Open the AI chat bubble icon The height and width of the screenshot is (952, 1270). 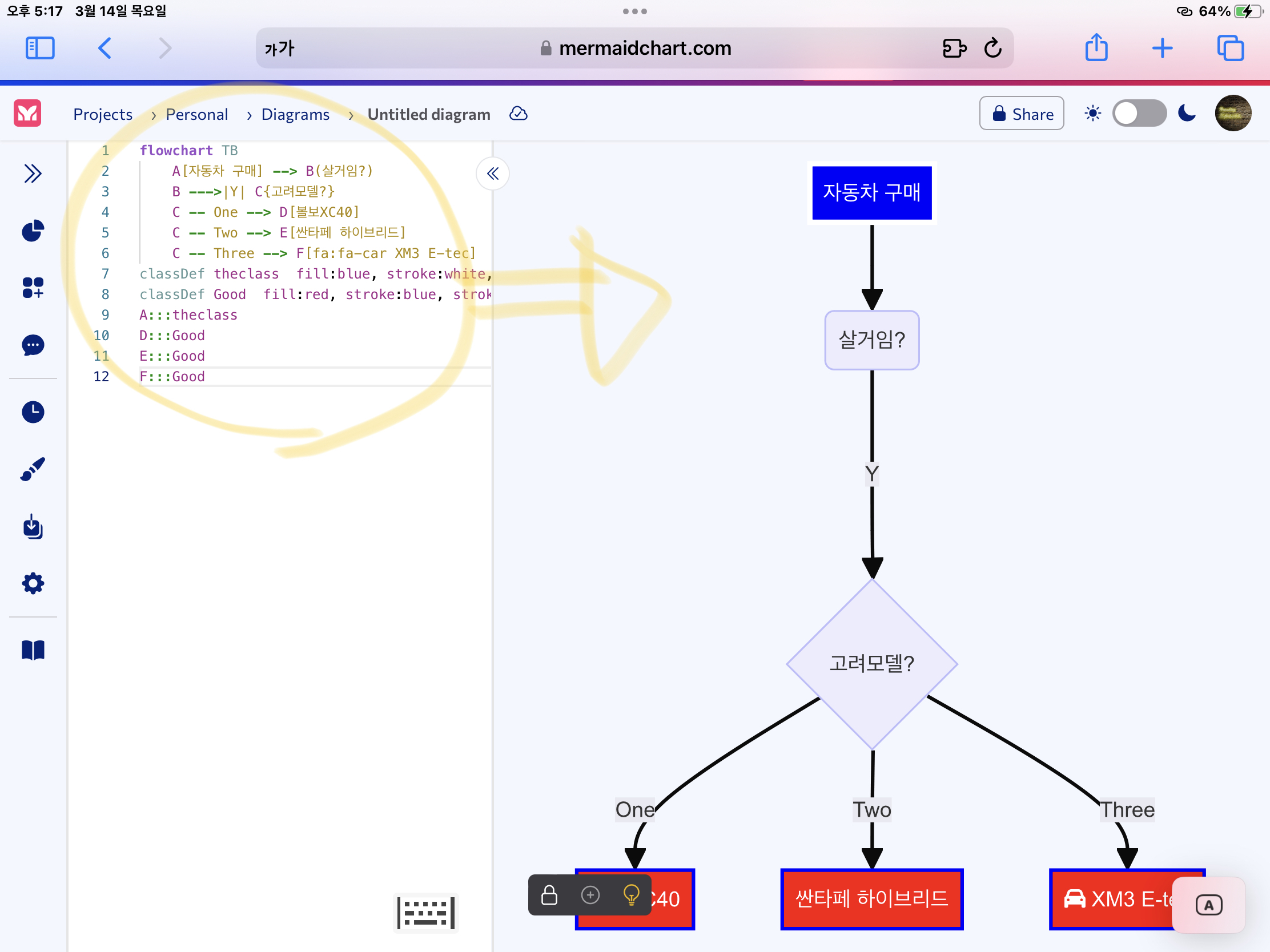point(33,345)
